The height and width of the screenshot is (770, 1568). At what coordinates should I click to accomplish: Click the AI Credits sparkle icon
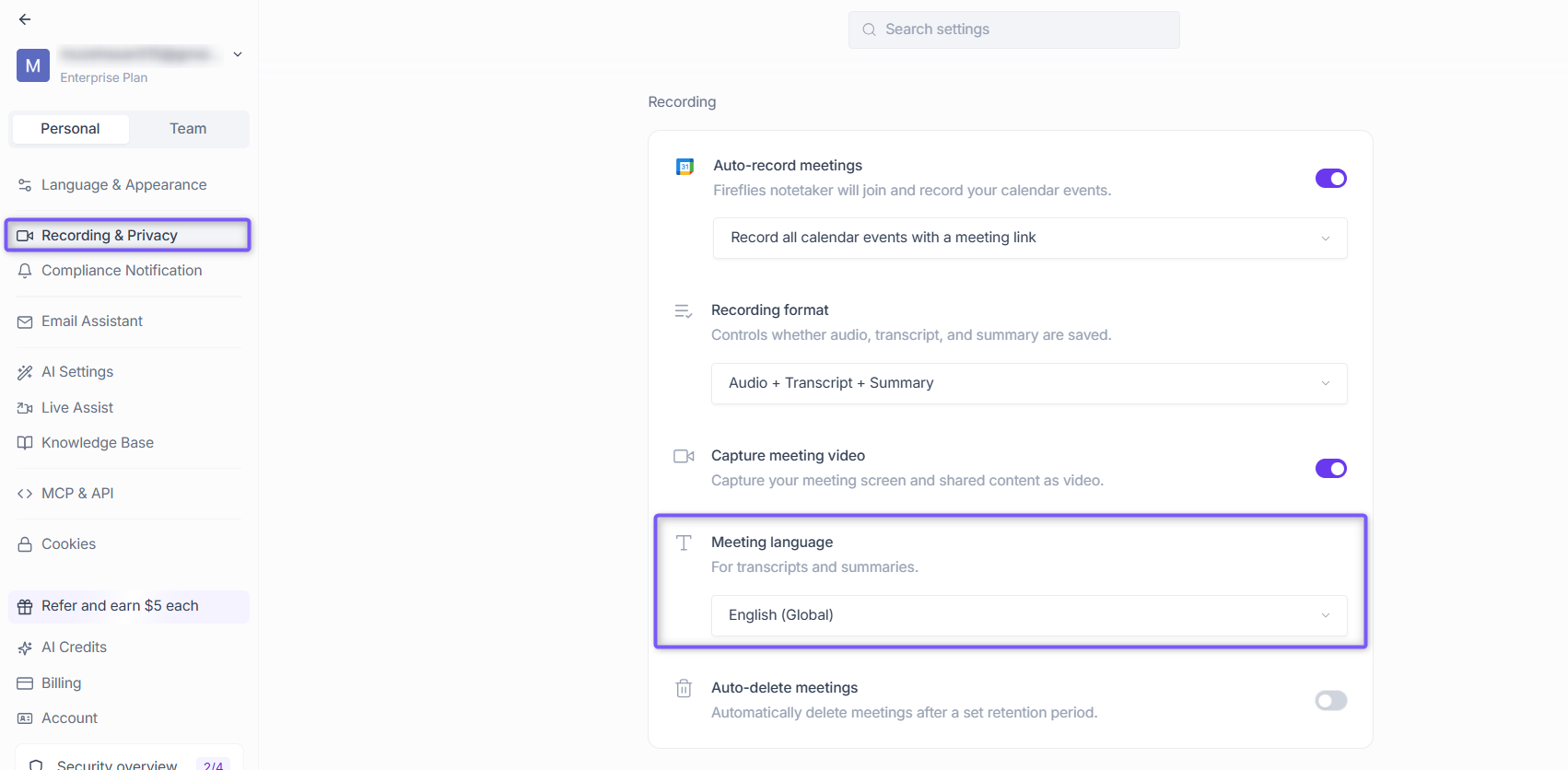click(25, 647)
